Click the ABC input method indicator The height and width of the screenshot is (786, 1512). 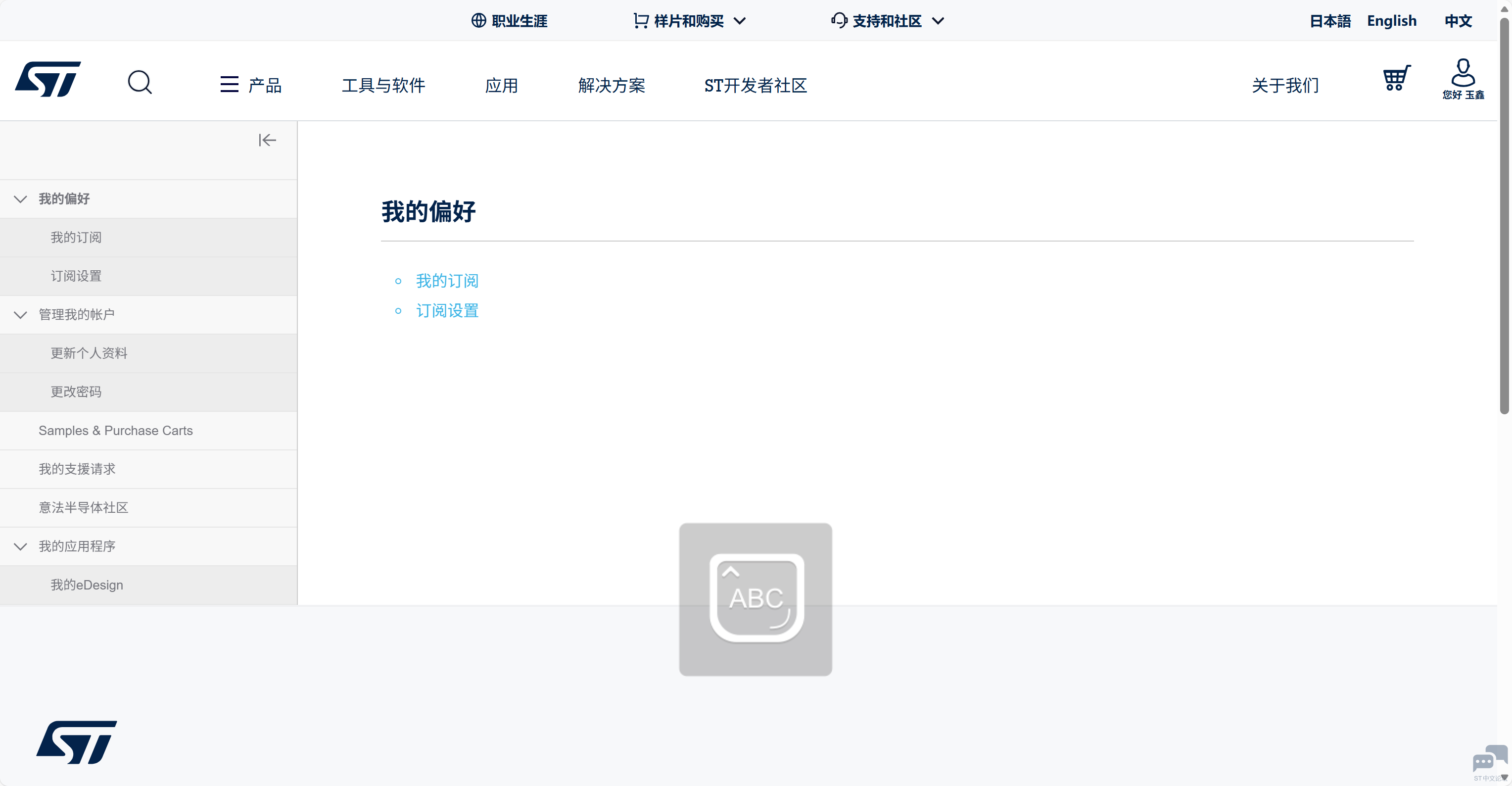(756, 599)
